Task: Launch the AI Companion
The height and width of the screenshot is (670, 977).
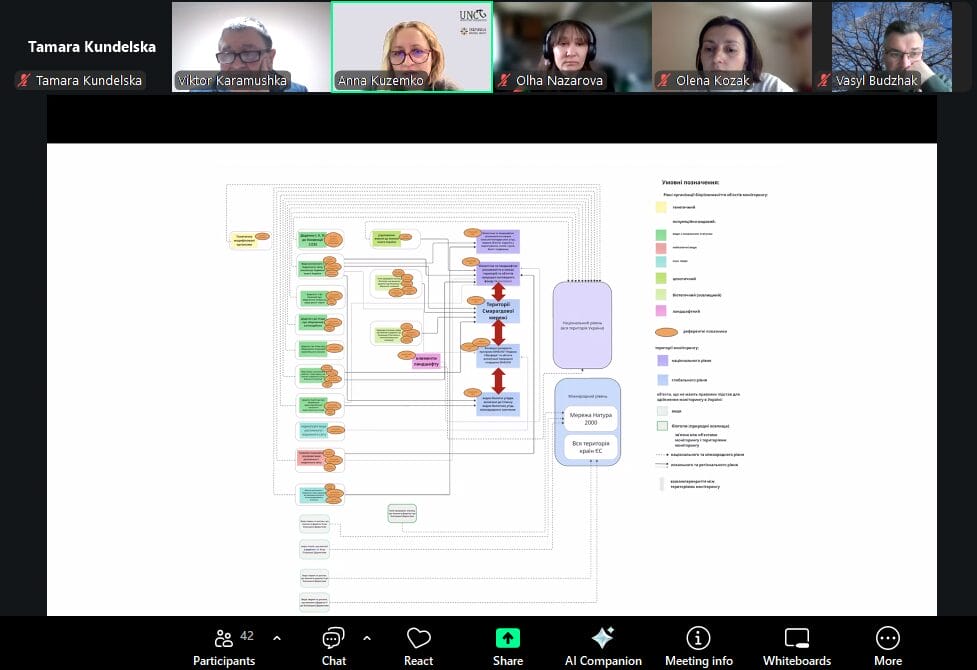Action: [602, 645]
